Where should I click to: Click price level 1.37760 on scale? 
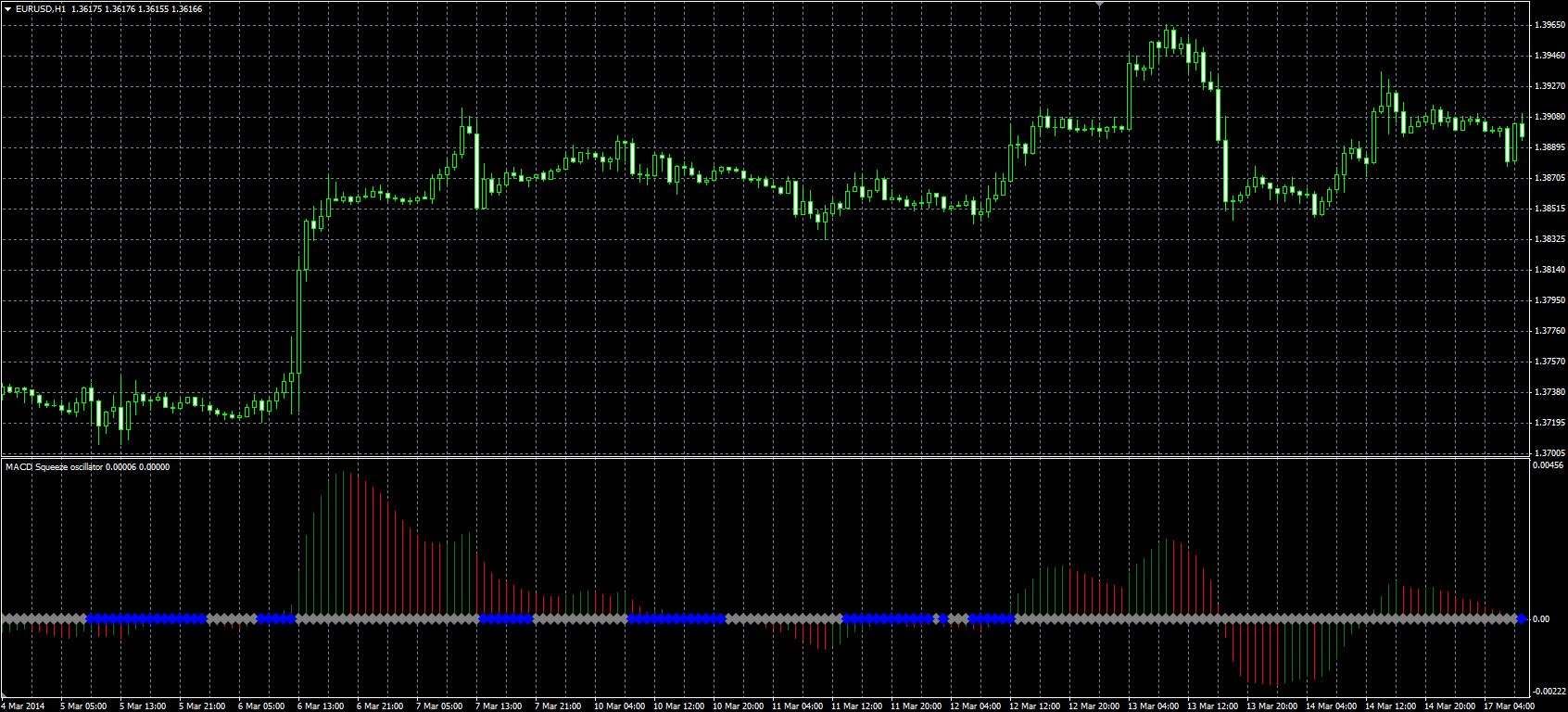tap(1549, 331)
